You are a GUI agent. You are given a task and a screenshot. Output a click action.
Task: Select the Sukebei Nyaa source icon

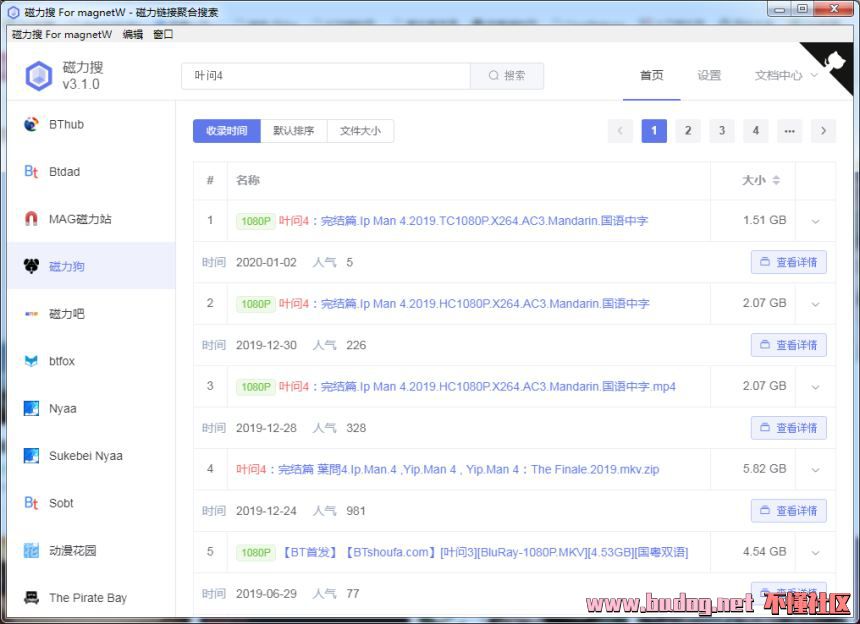[x=31, y=456]
